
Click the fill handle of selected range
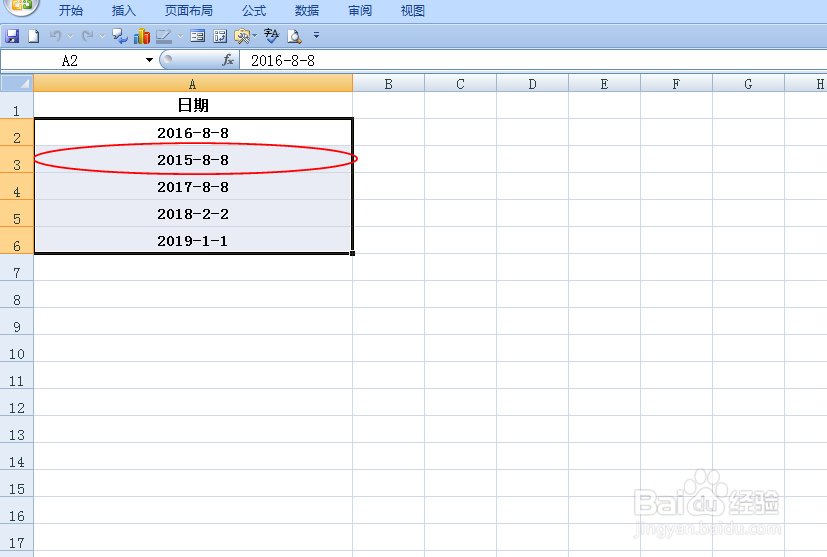pyautogui.click(x=352, y=254)
